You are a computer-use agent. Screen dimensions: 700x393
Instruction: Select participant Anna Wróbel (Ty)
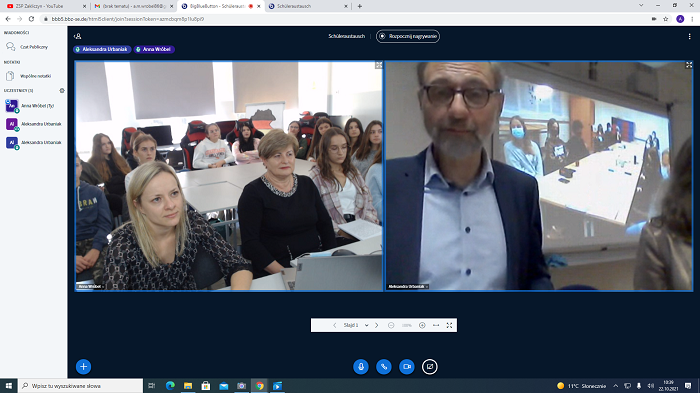coord(33,106)
